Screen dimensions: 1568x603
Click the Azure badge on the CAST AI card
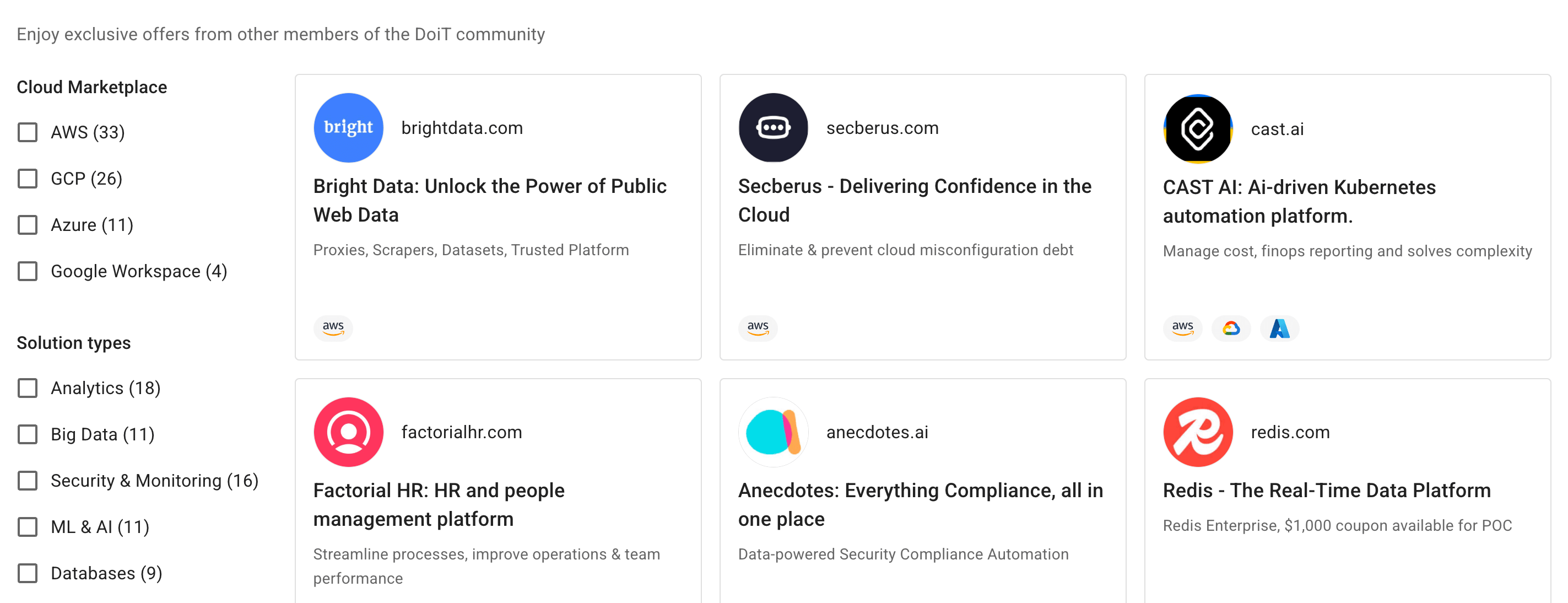(x=1279, y=328)
